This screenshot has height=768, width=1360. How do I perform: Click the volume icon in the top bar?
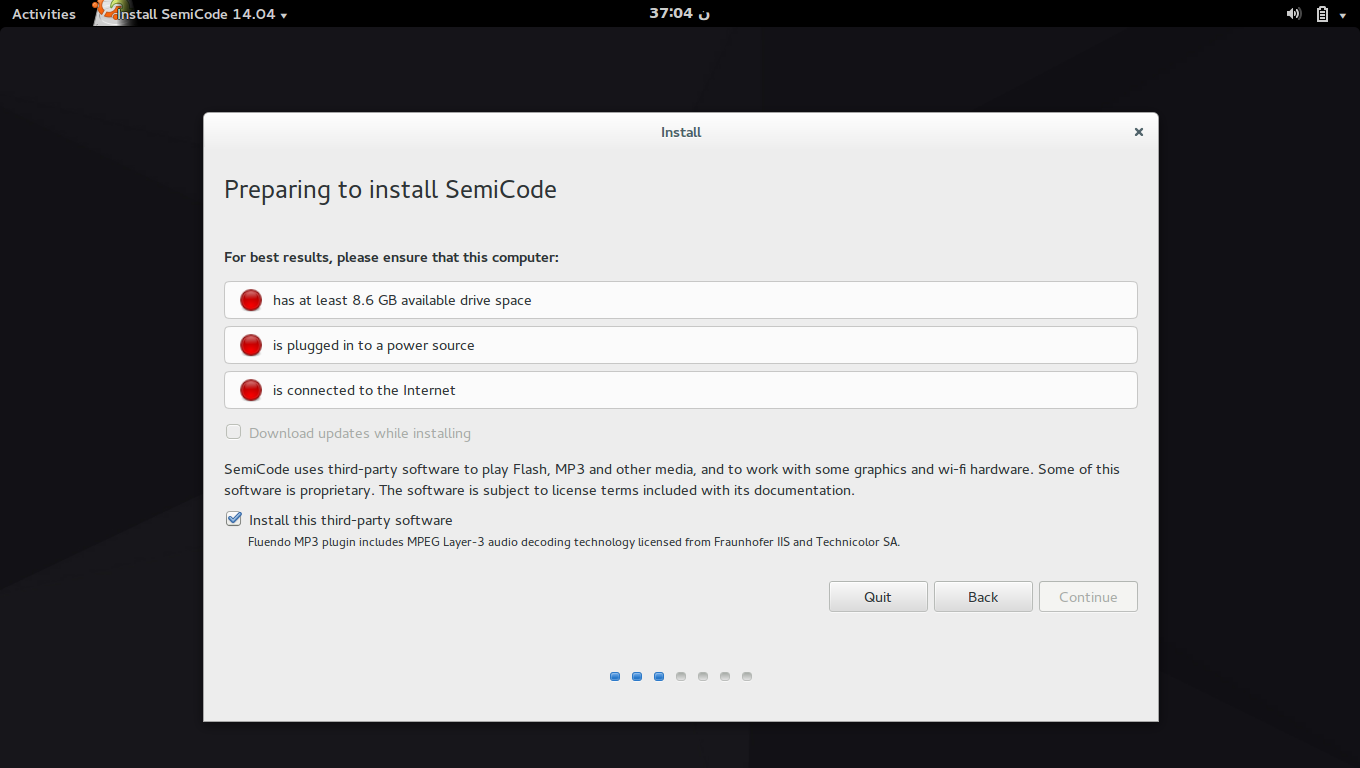(1293, 13)
